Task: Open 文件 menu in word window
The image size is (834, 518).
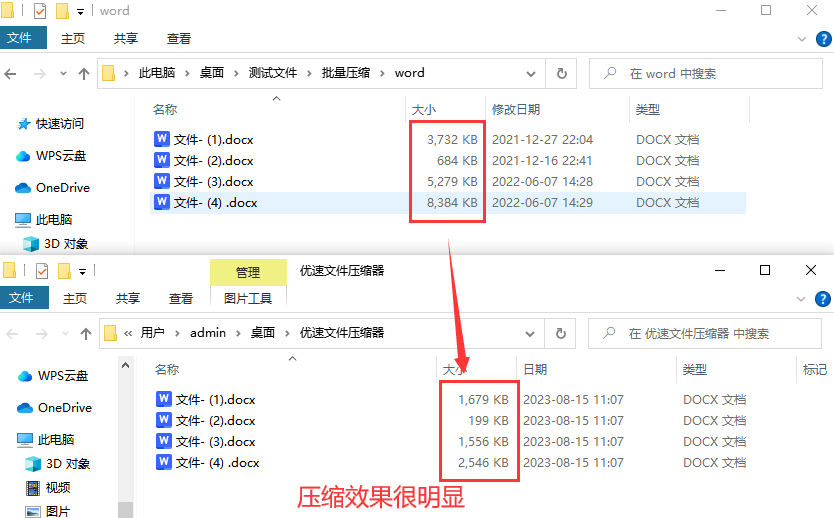Action: coord(23,38)
